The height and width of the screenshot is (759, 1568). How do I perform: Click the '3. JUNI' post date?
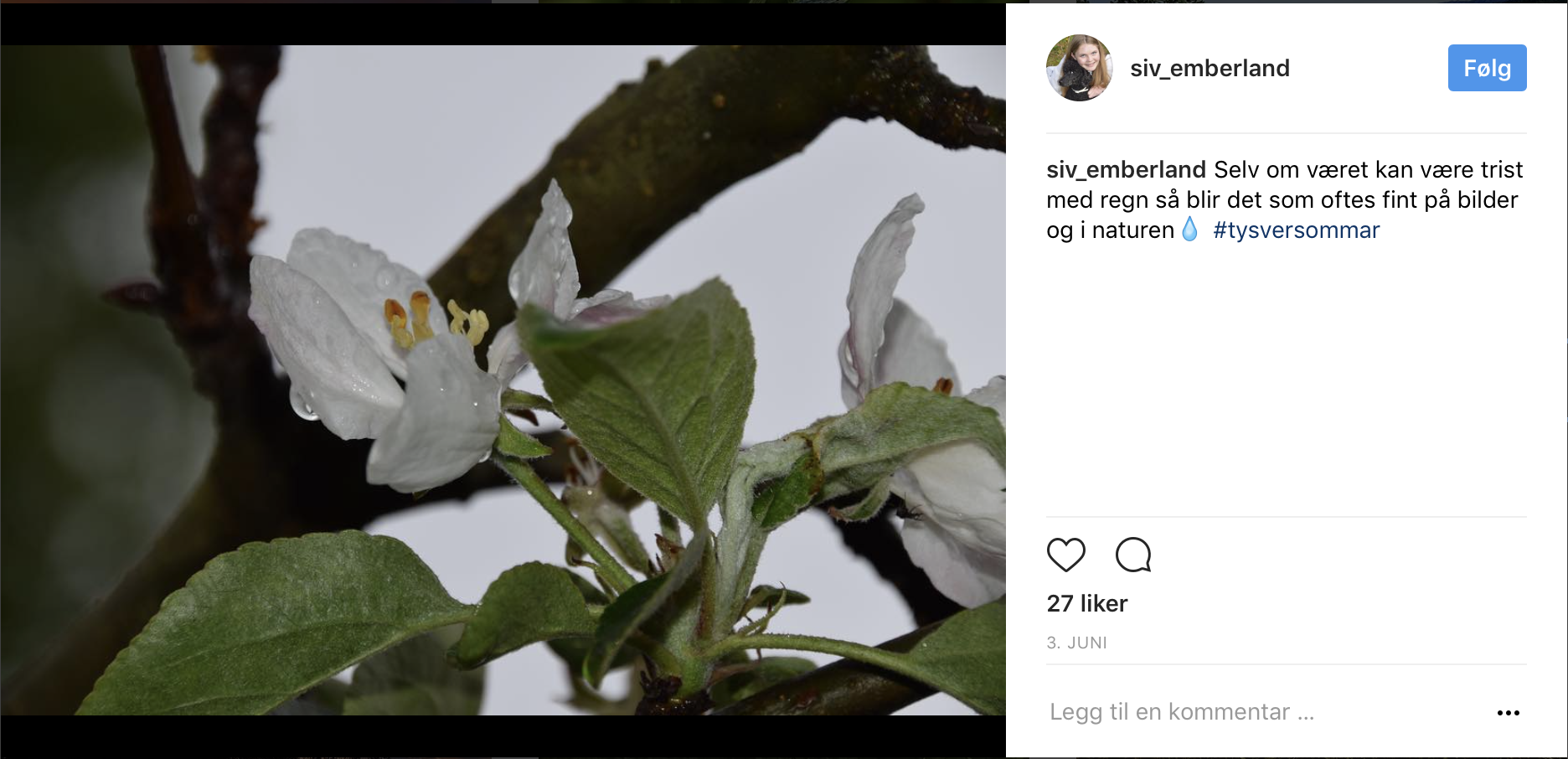pyautogui.click(x=1076, y=643)
